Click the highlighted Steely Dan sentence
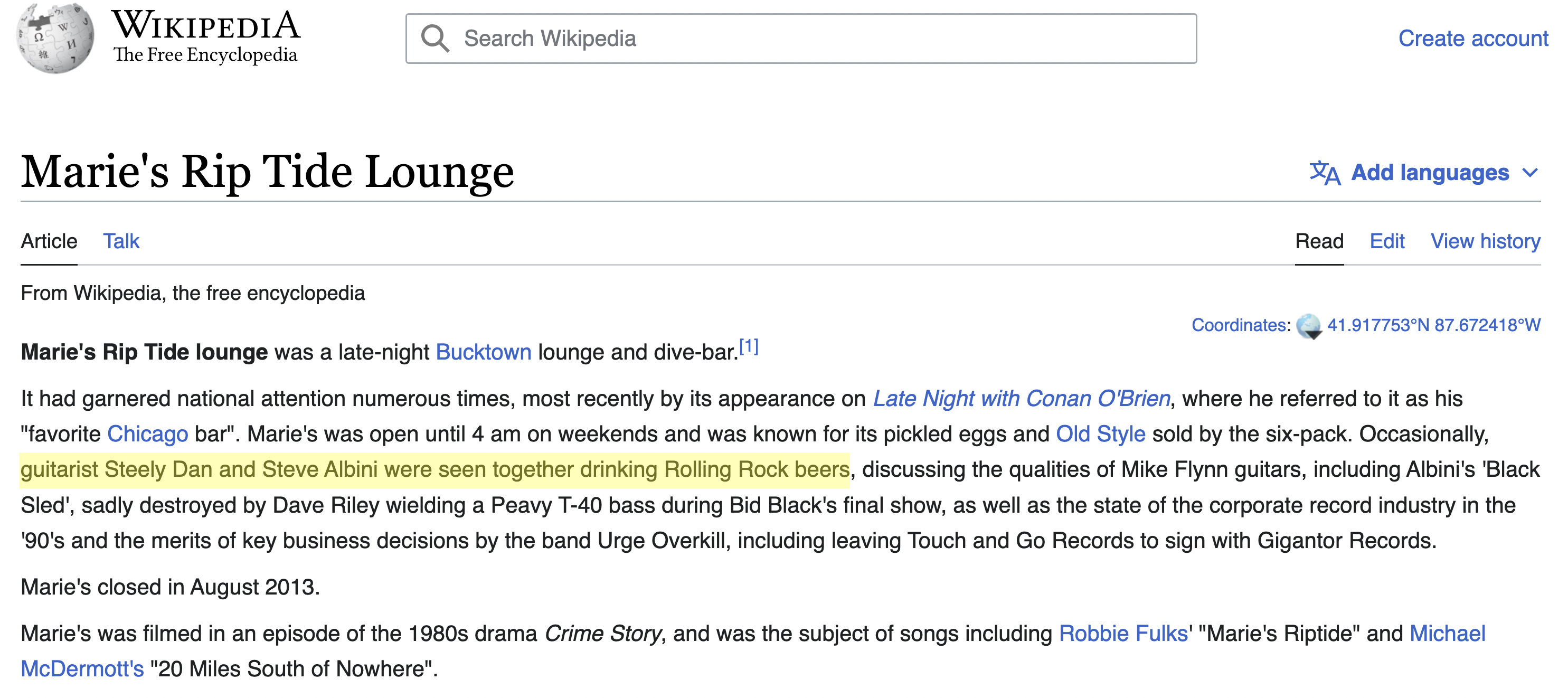1568x698 pixels. [434, 470]
